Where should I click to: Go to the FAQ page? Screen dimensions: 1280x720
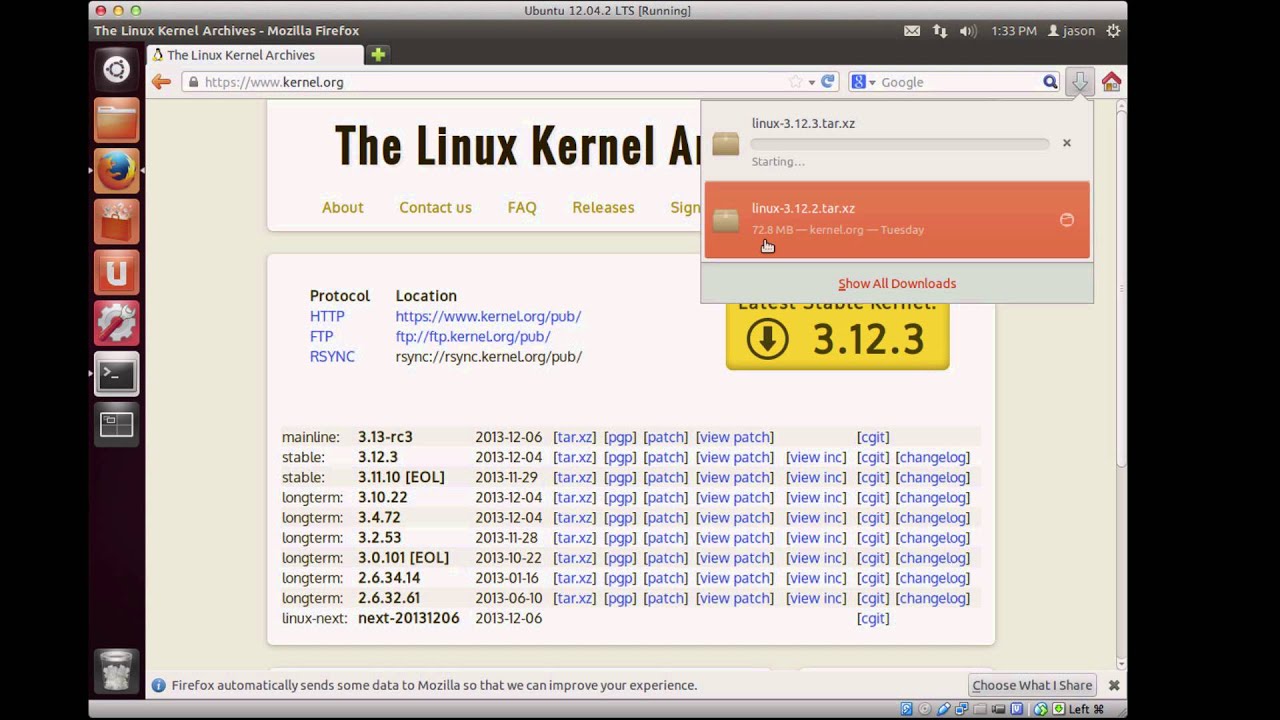(x=522, y=207)
